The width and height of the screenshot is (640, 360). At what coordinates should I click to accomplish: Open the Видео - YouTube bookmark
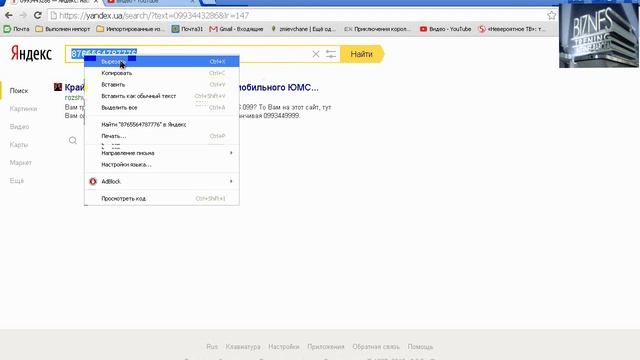(445, 29)
